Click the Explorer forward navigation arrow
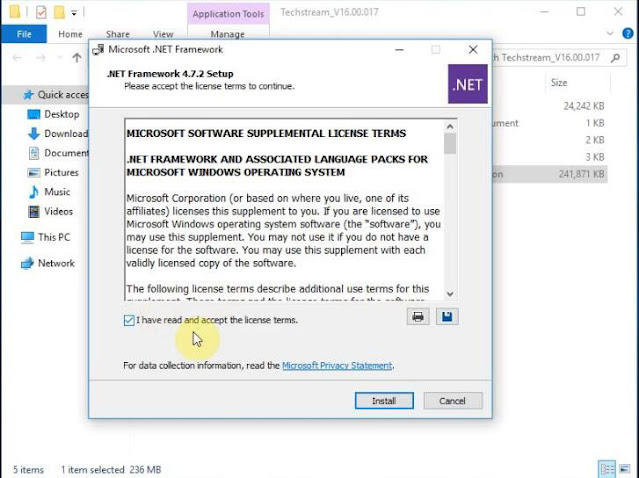 (x=40, y=58)
